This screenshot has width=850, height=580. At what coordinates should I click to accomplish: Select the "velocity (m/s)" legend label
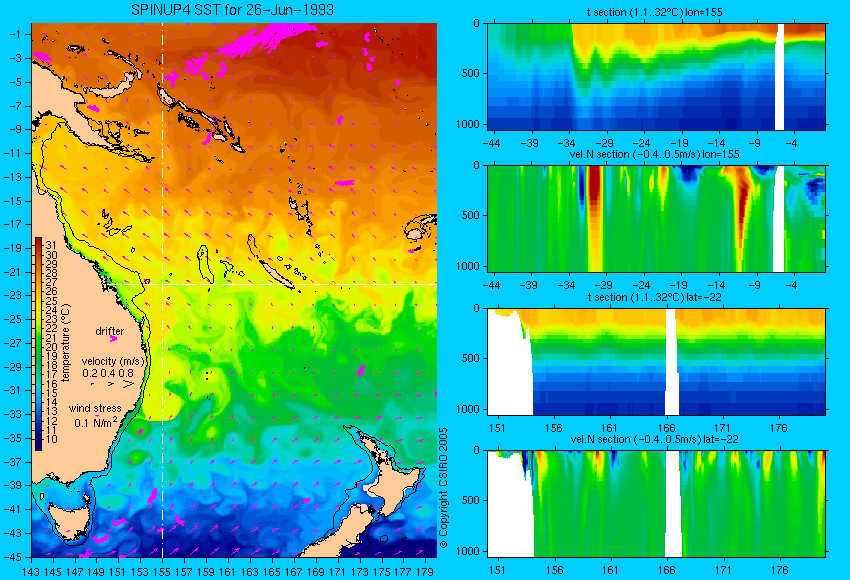[113, 361]
